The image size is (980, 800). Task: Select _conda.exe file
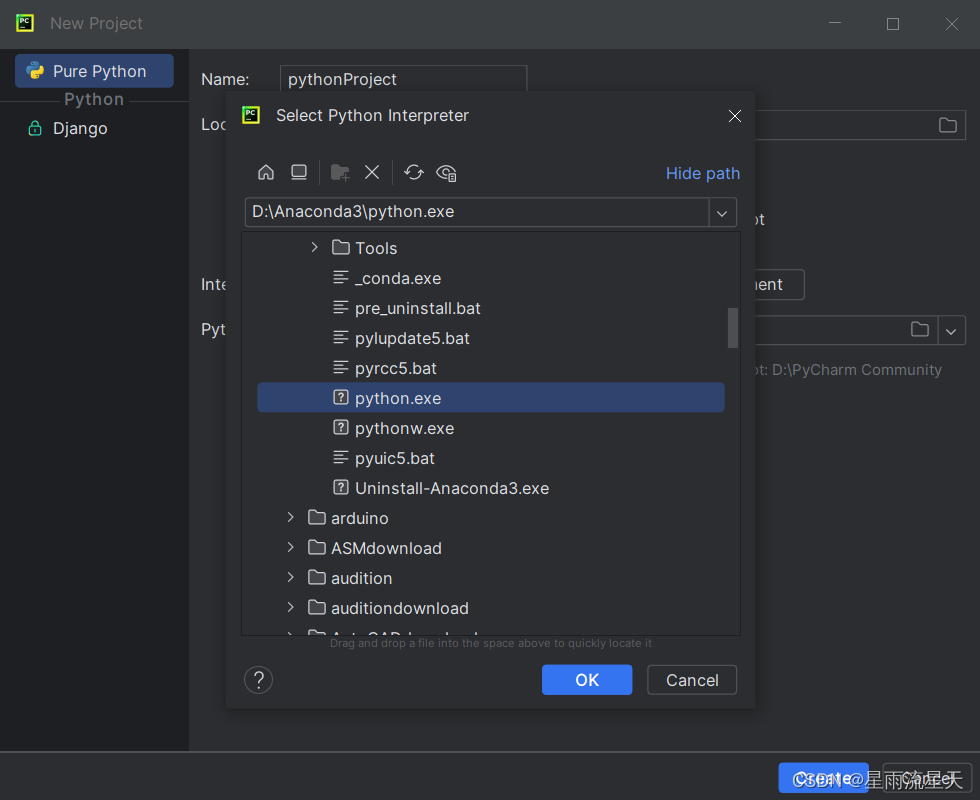click(491, 278)
